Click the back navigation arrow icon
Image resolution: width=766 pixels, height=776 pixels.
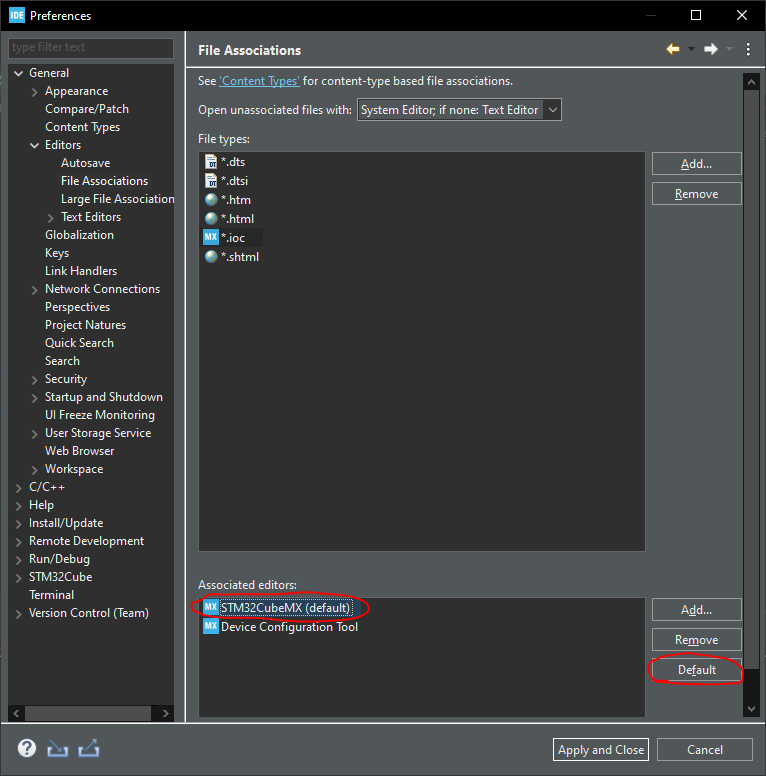click(x=673, y=49)
